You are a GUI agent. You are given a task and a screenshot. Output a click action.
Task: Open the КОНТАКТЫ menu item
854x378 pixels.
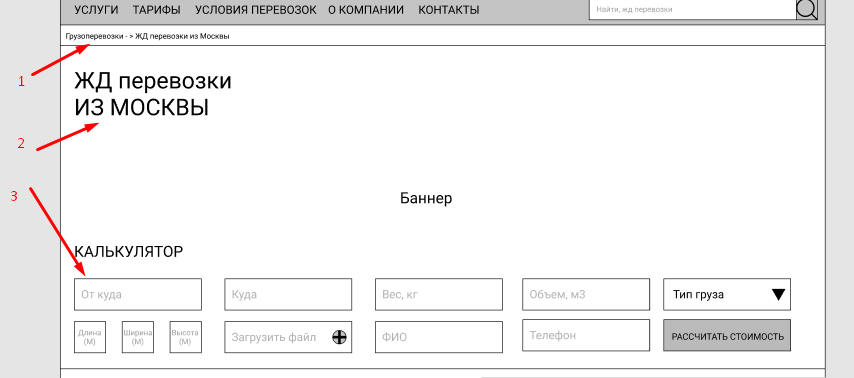[x=449, y=10]
